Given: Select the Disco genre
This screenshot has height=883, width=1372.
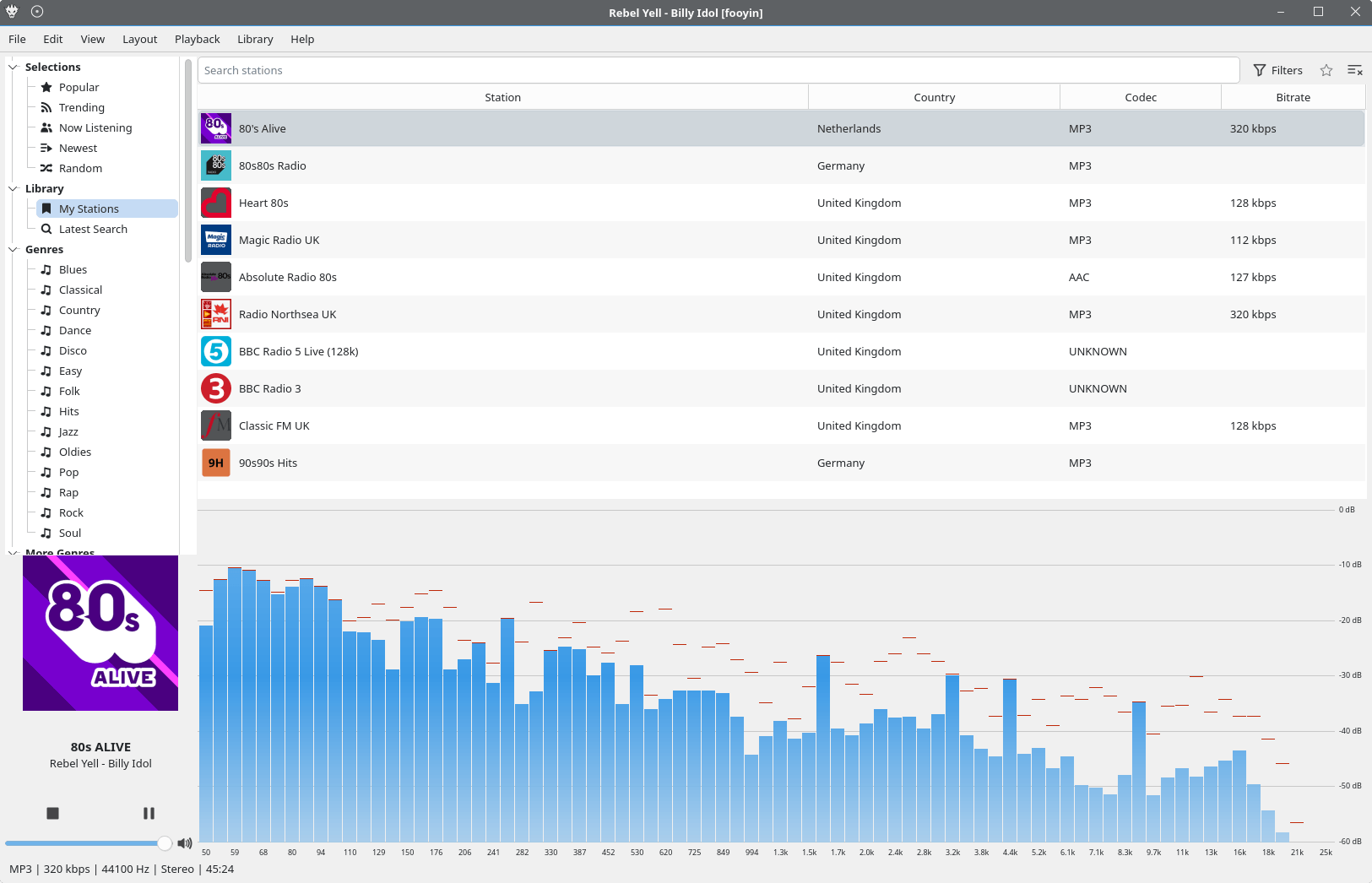Looking at the screenshot, I should coord(73,350).
